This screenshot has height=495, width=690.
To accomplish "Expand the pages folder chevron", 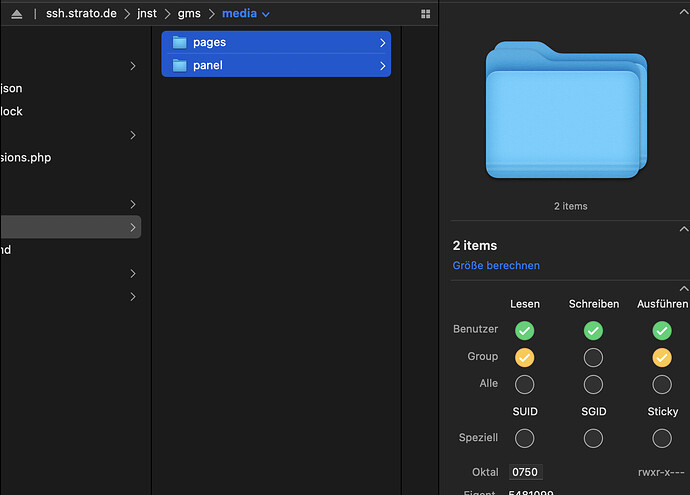I will [382, 43].
